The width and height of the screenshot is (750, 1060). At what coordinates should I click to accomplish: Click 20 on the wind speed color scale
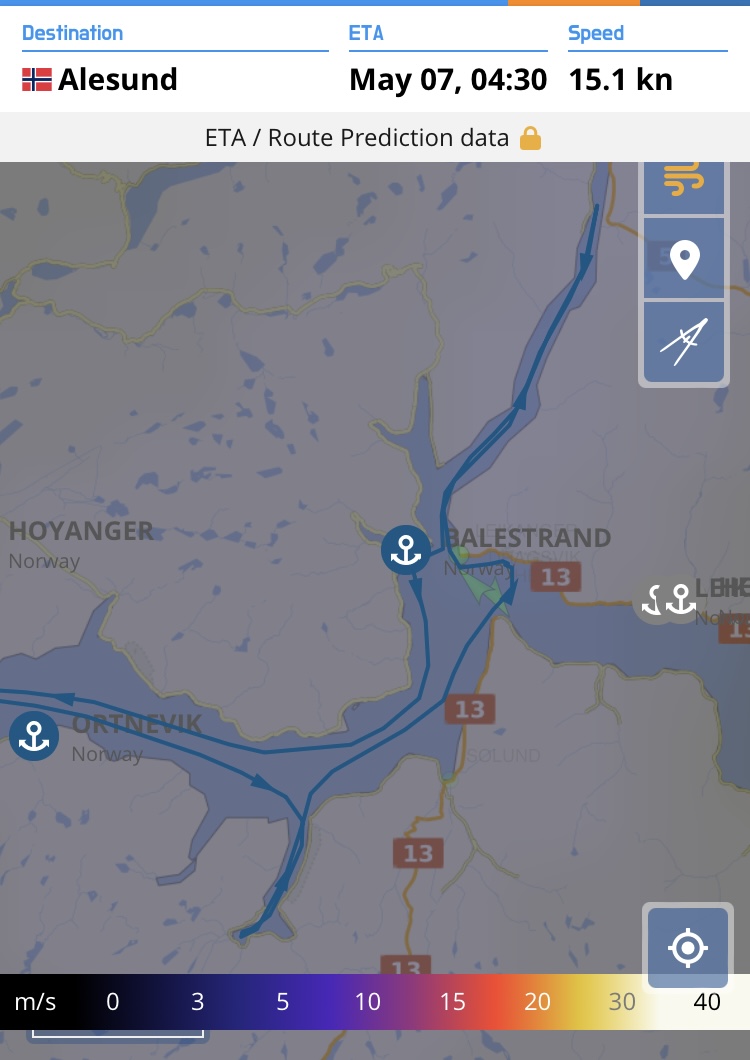537,1001
